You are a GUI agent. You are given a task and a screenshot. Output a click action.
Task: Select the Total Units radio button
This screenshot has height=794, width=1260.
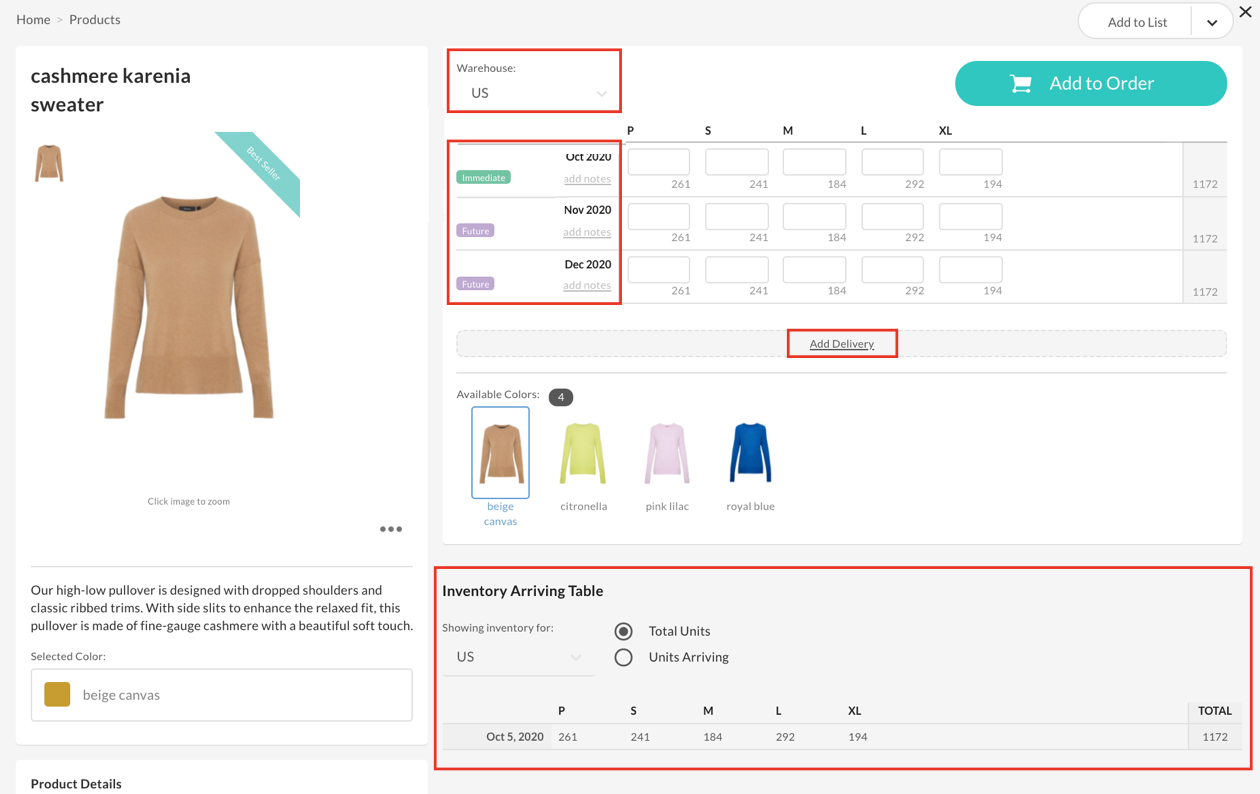click(624, 631)
